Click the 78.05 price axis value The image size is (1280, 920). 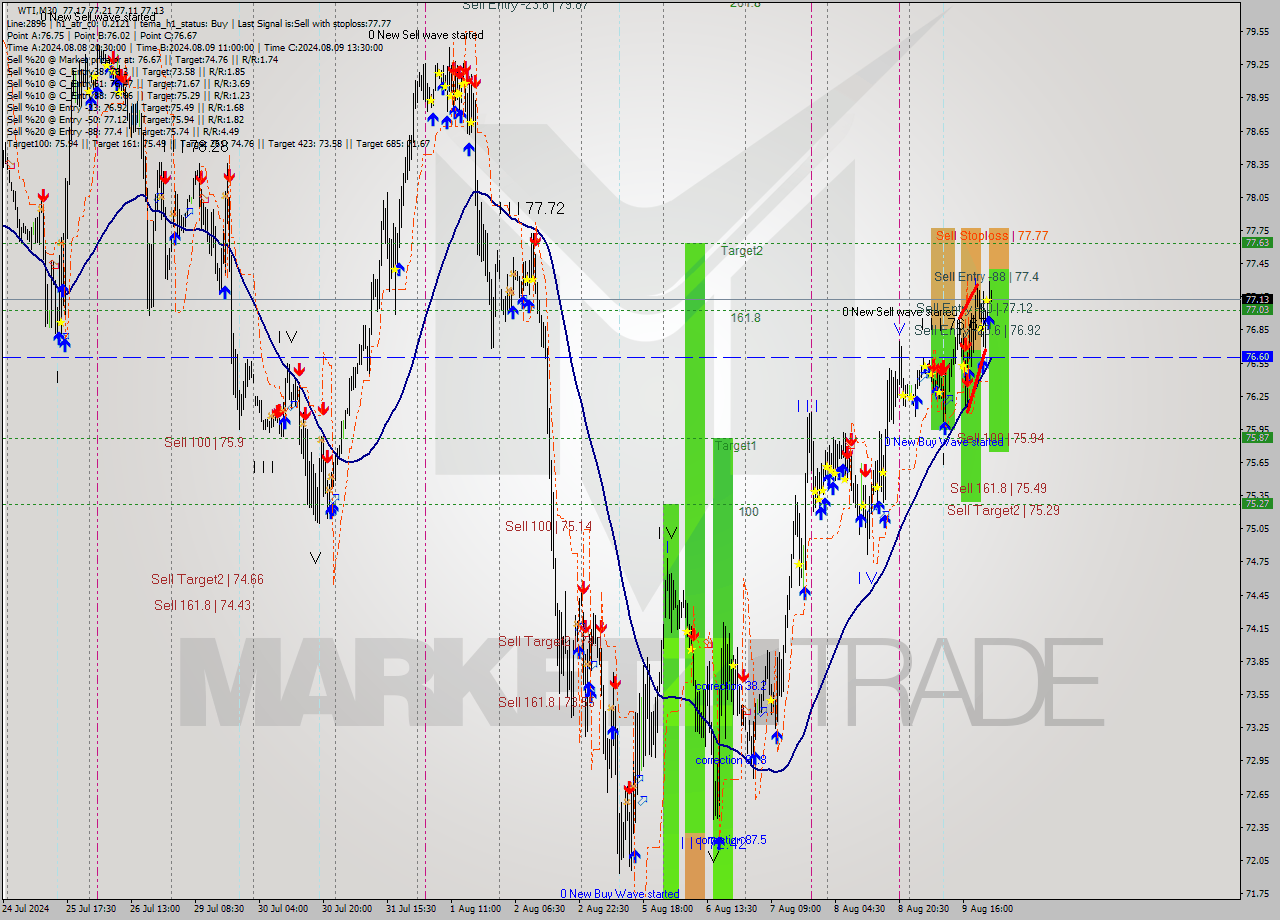pyautogui.click(x=1257, y=197)
